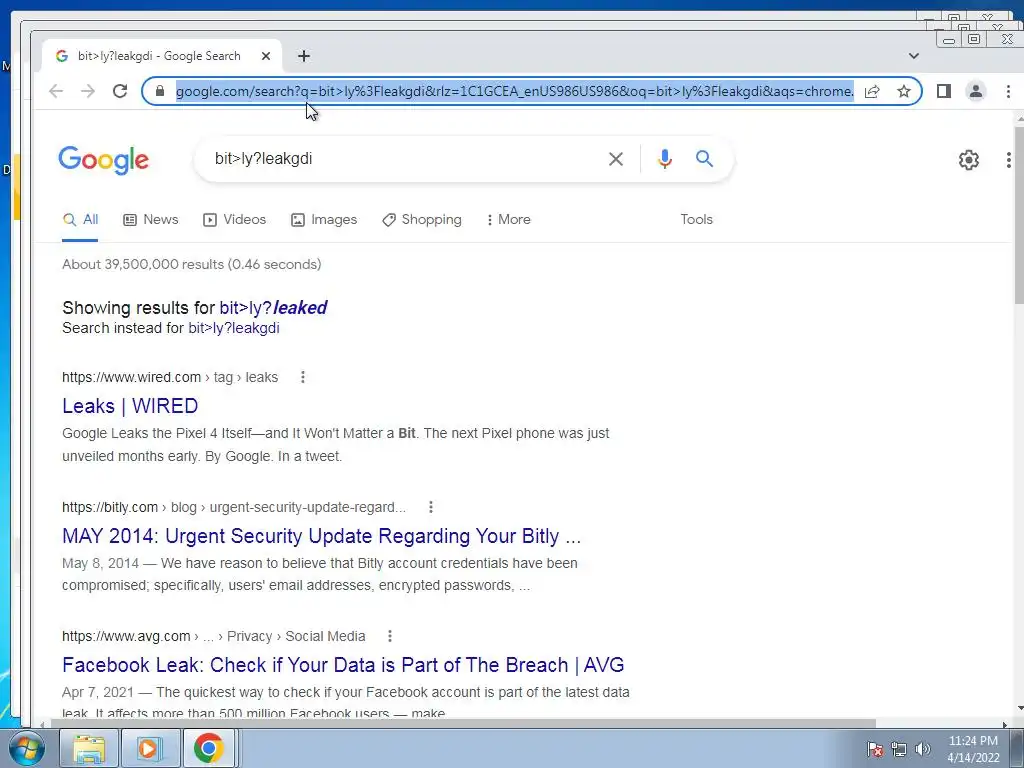Open the side panel icon

pos(944,91)
